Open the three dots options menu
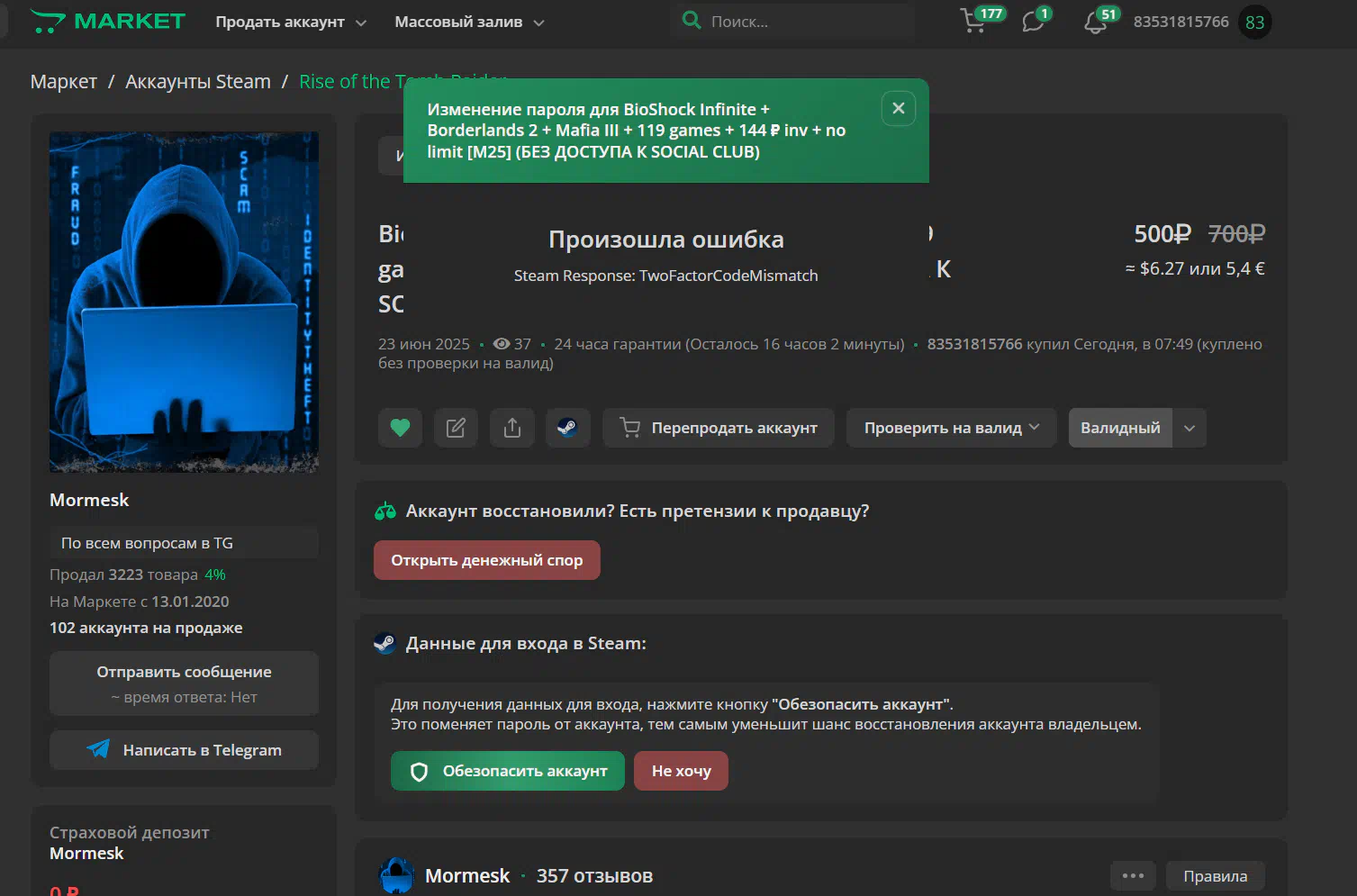Viewport: 1357px width, 896px height. [x=1134, y=876]
